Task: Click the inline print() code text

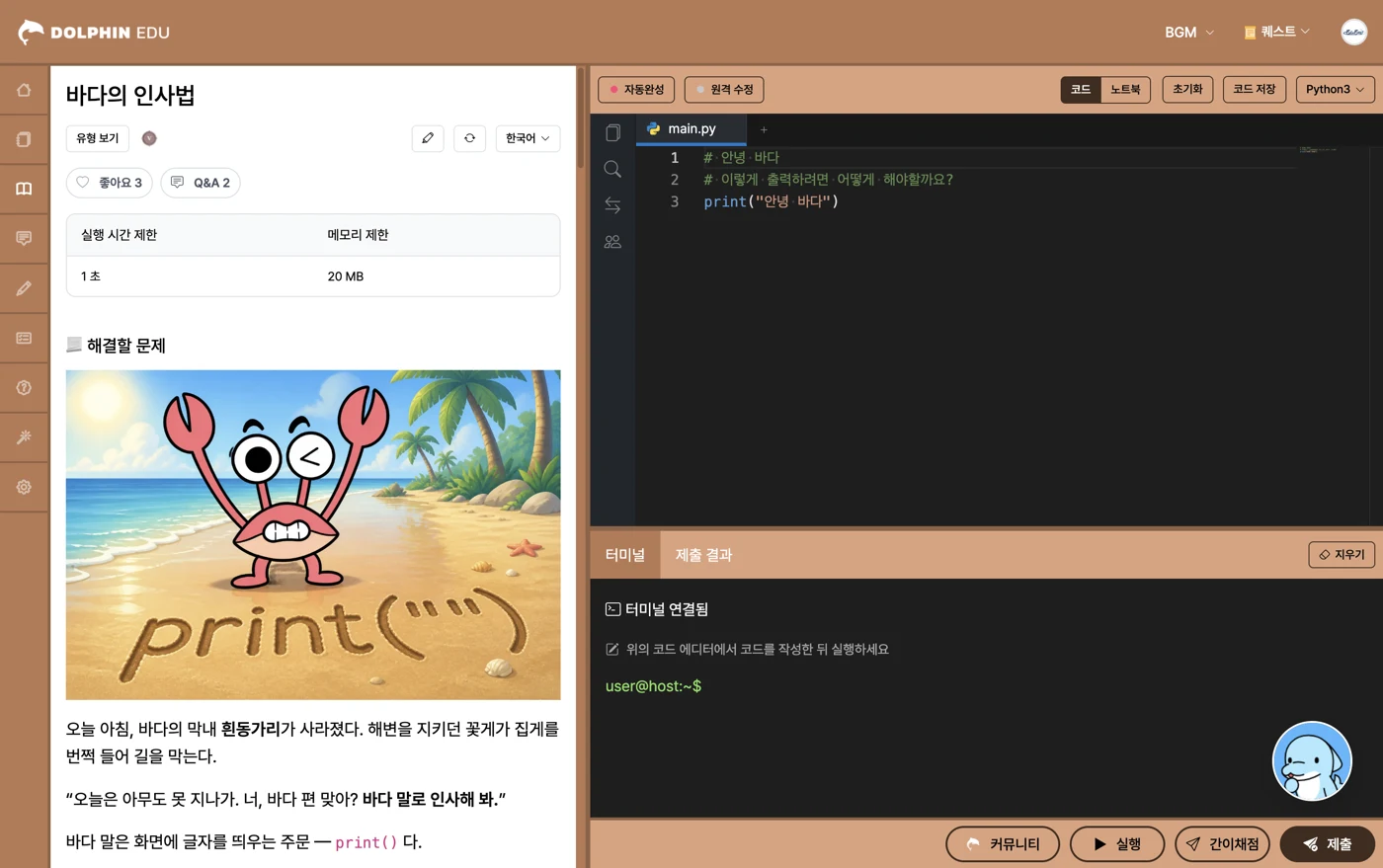Action: (x=366, y=842)
